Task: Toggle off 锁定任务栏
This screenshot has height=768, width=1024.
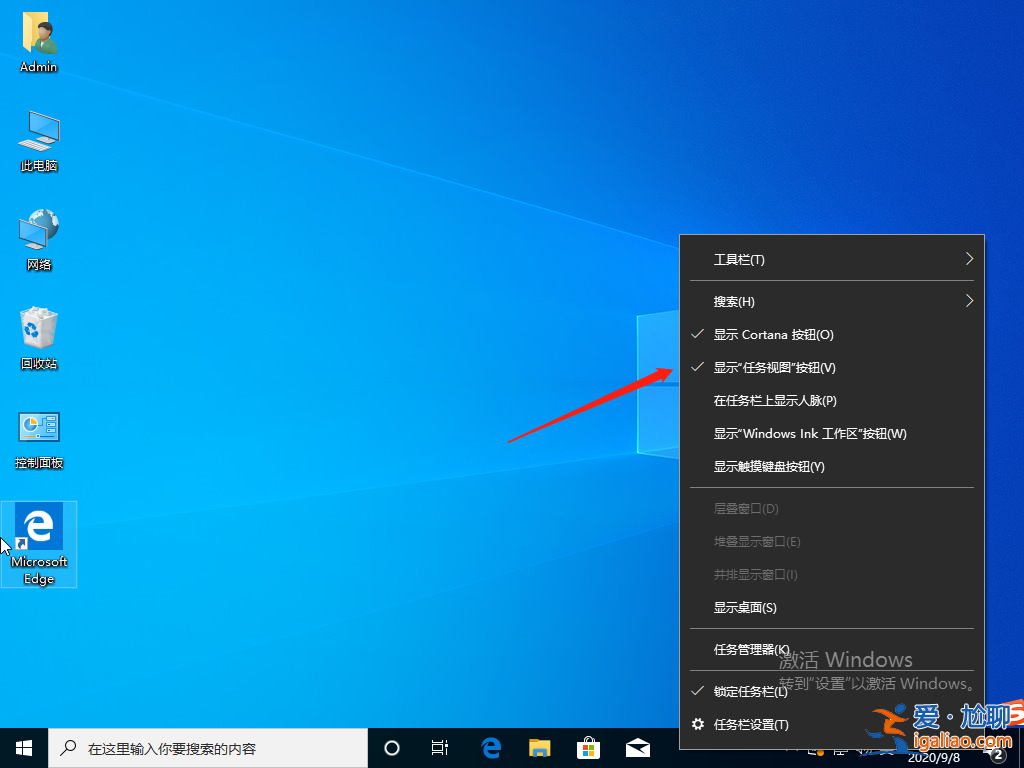Action: click(x=762, y=691)
